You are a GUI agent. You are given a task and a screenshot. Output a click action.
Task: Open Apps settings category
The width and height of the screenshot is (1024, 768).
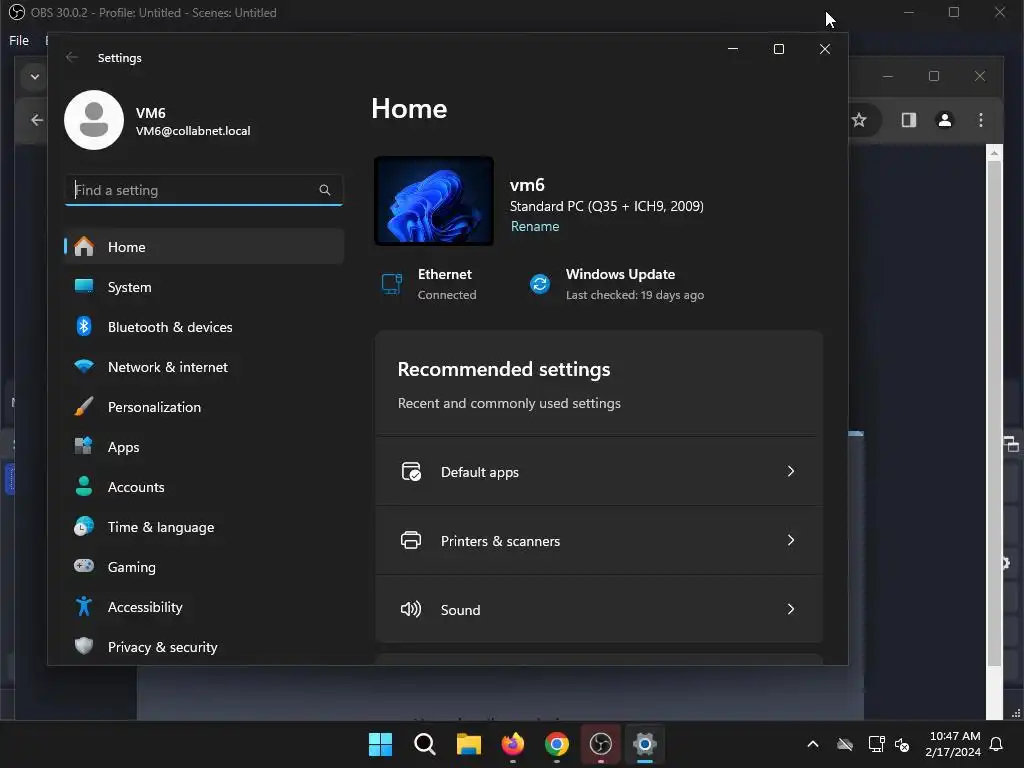click(204, 447)
